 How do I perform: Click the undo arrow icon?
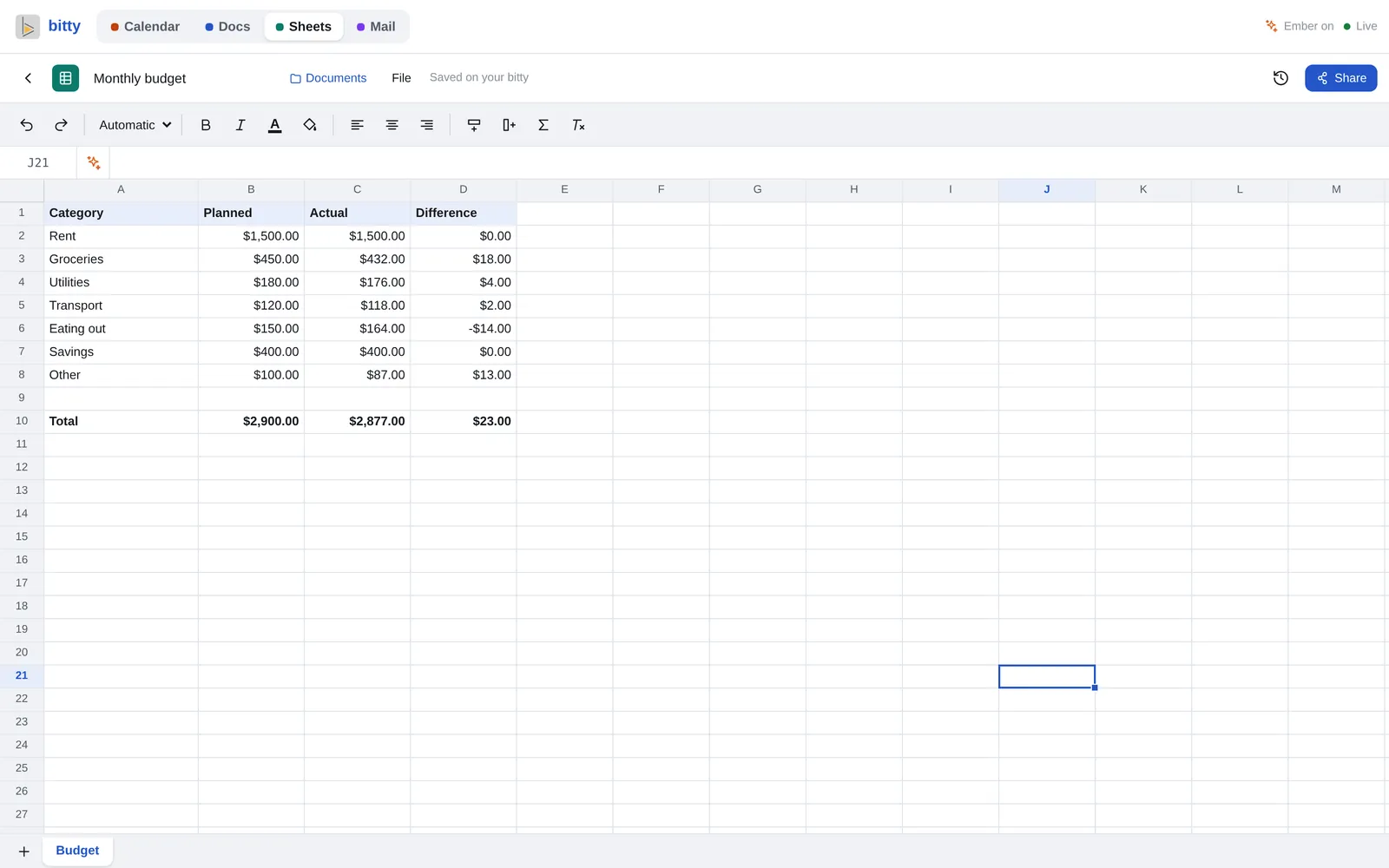click(27, 125)
